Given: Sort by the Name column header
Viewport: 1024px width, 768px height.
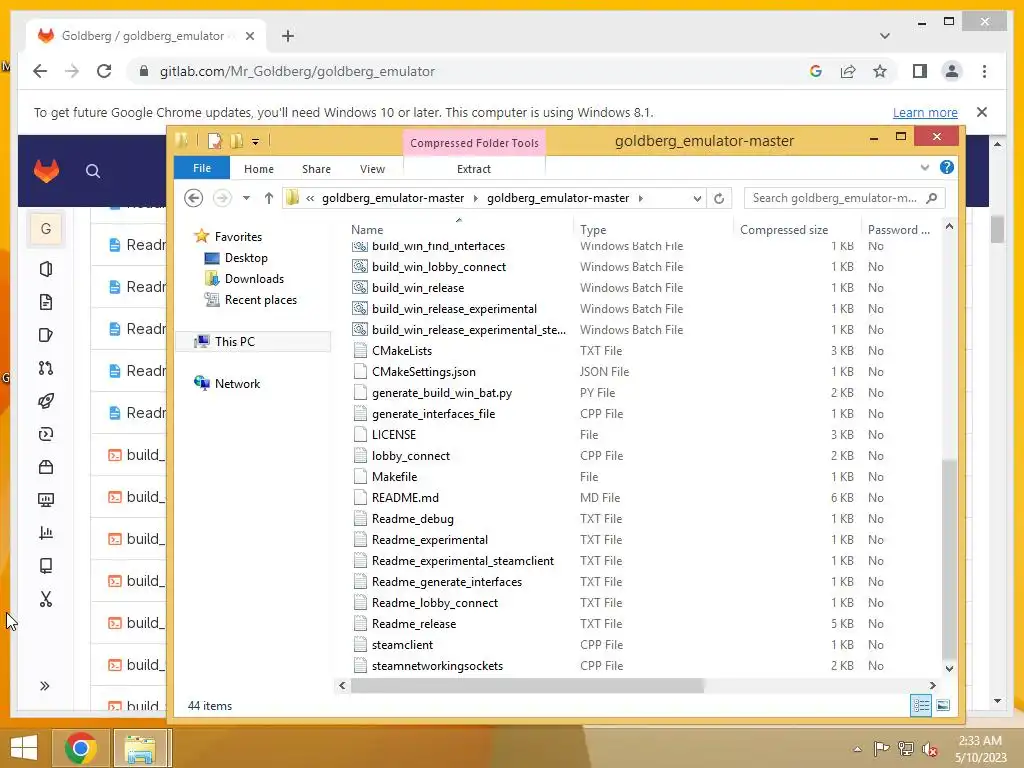Looking at the screenshot, I should [x=367, y=230].
